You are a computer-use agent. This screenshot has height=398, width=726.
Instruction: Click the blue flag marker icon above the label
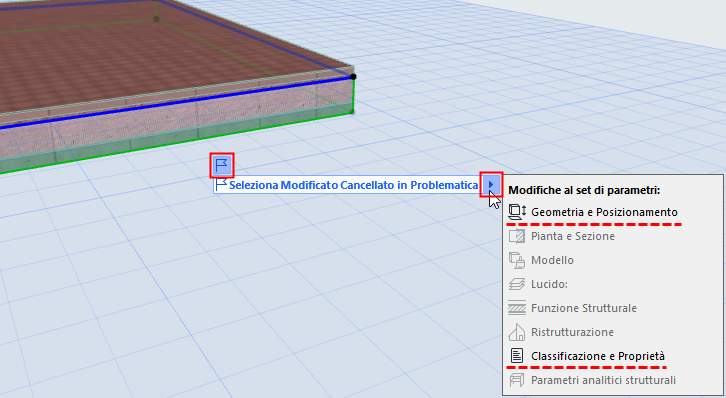pyautogui.click(x=222, y=165)
